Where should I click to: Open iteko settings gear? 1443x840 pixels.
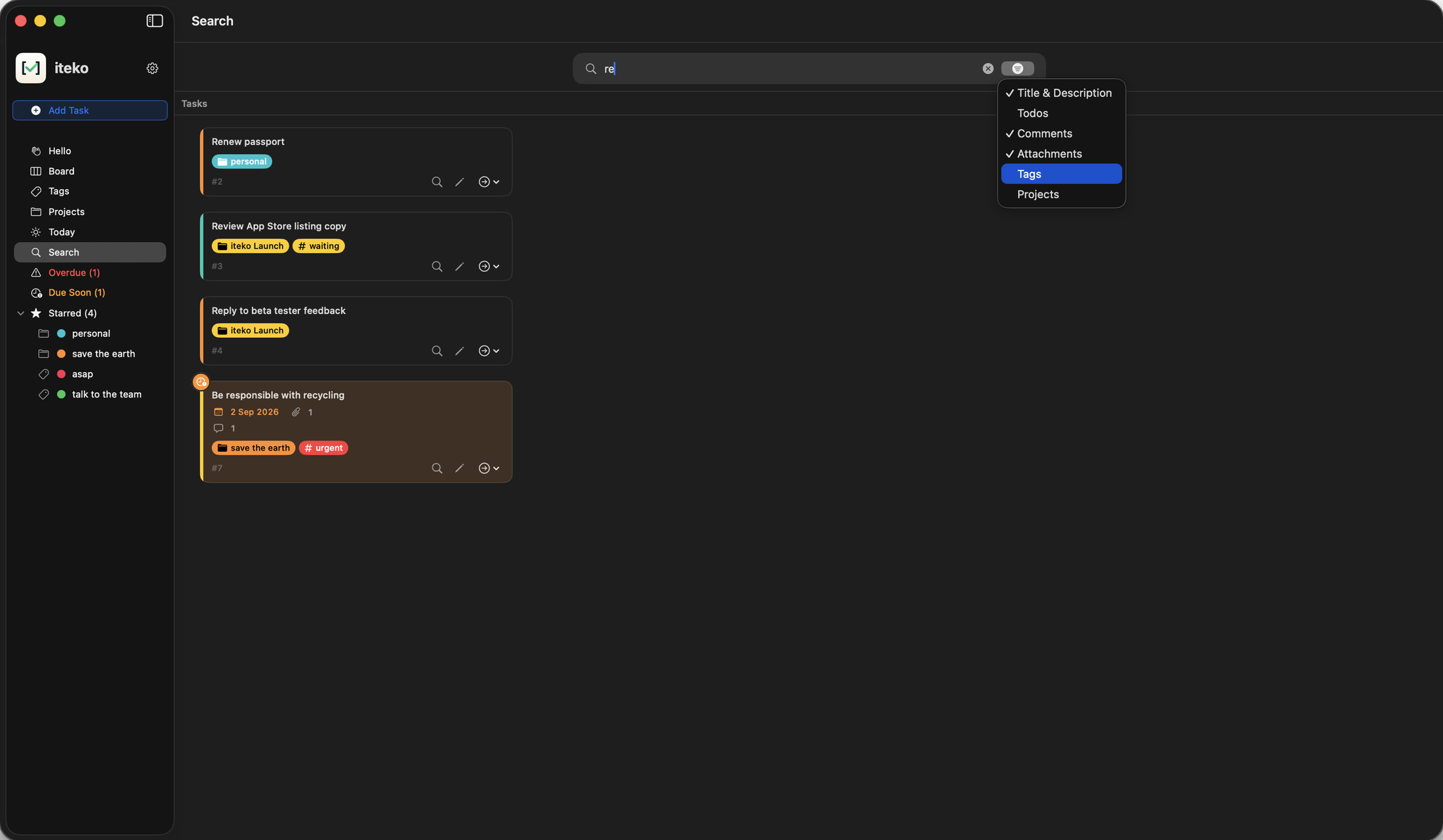(x=152, y=68)
